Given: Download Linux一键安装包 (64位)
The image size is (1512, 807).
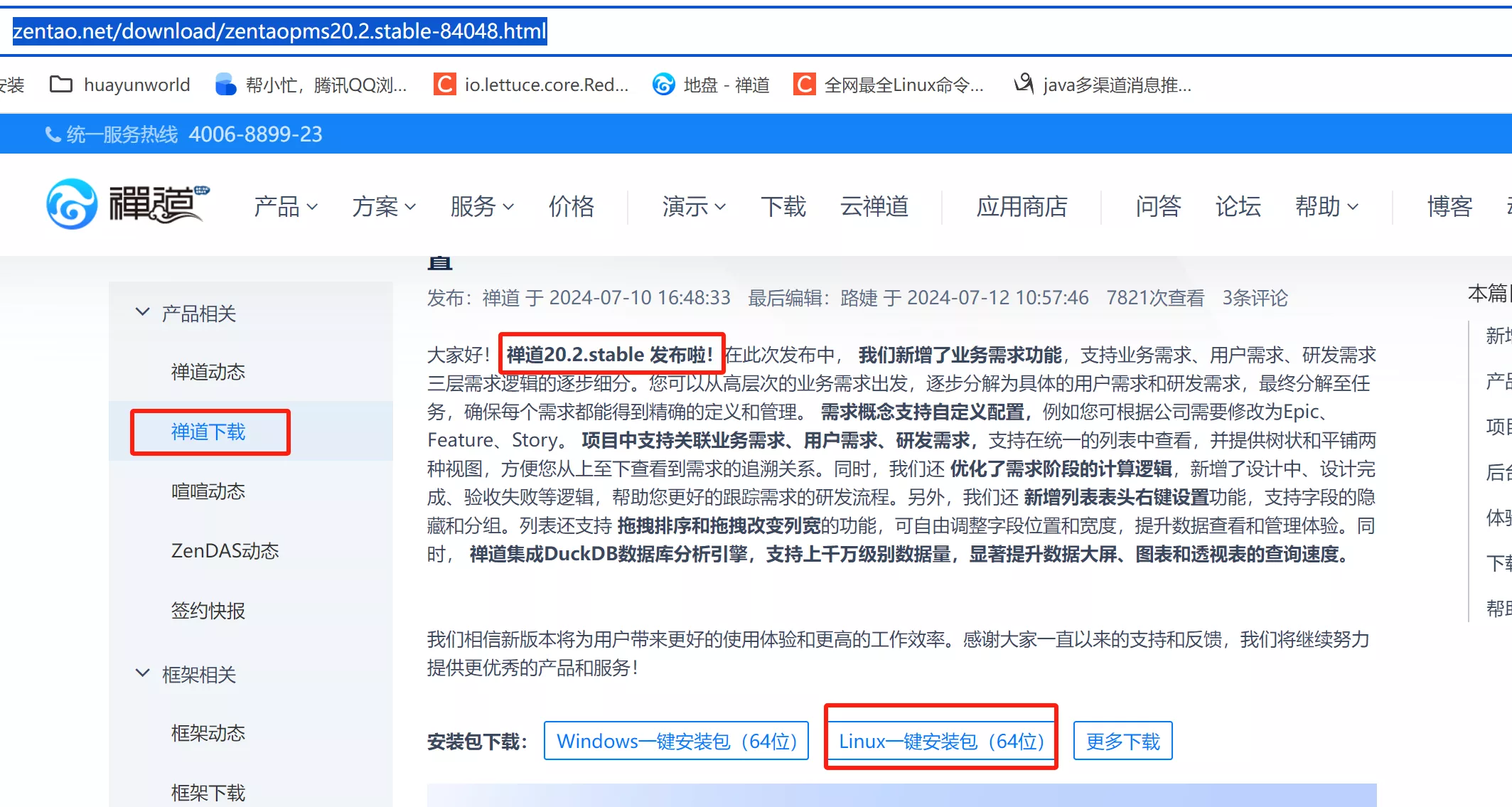Looking at the screenshot, I should [x=941, y=741].
